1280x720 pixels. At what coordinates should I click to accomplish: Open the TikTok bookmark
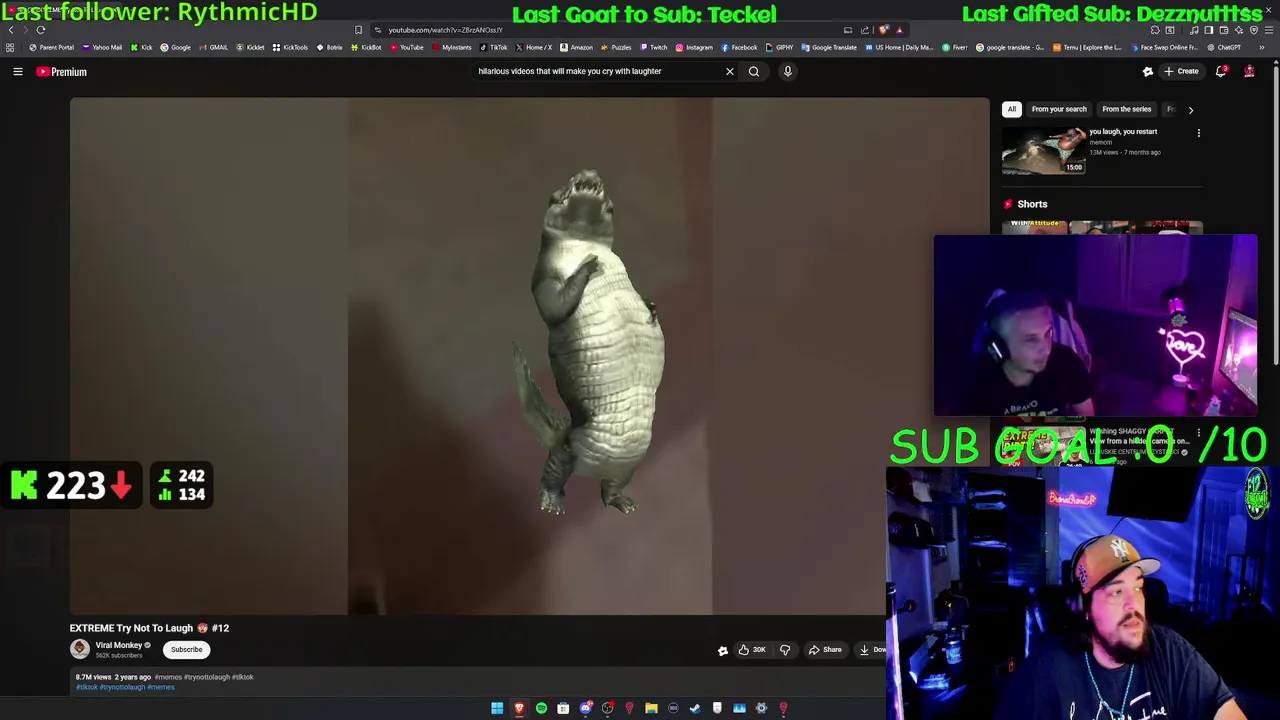click(494, 47)
